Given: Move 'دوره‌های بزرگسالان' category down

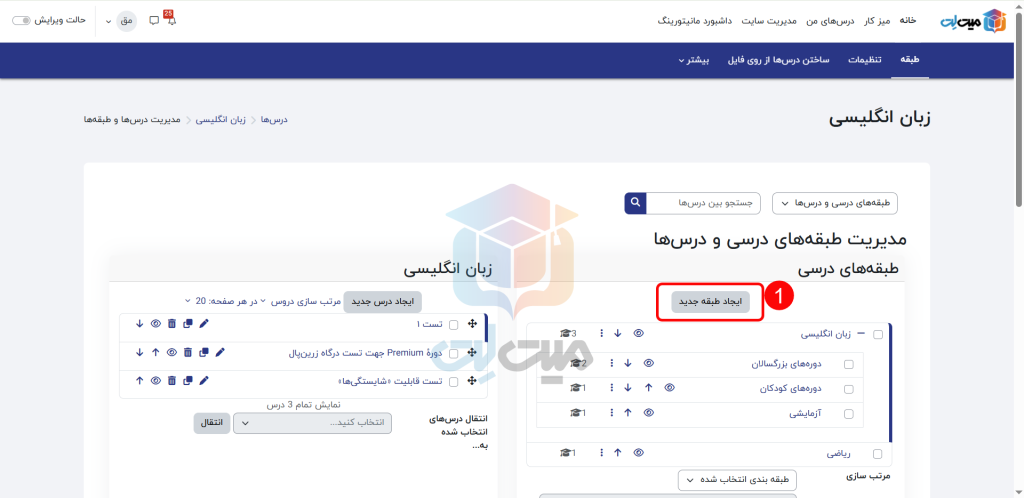Looking at the screenshot, I should tap(628, 364).
